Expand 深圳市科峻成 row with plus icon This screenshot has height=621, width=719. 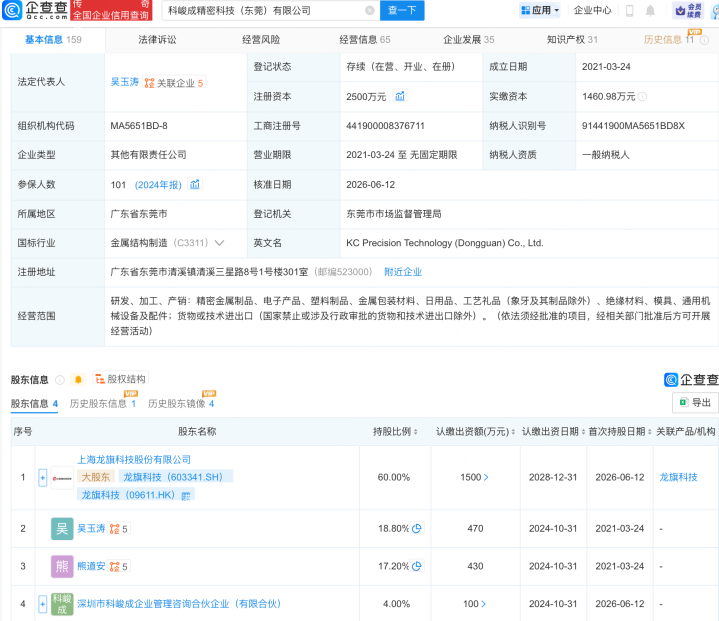(x=42, y=604)
